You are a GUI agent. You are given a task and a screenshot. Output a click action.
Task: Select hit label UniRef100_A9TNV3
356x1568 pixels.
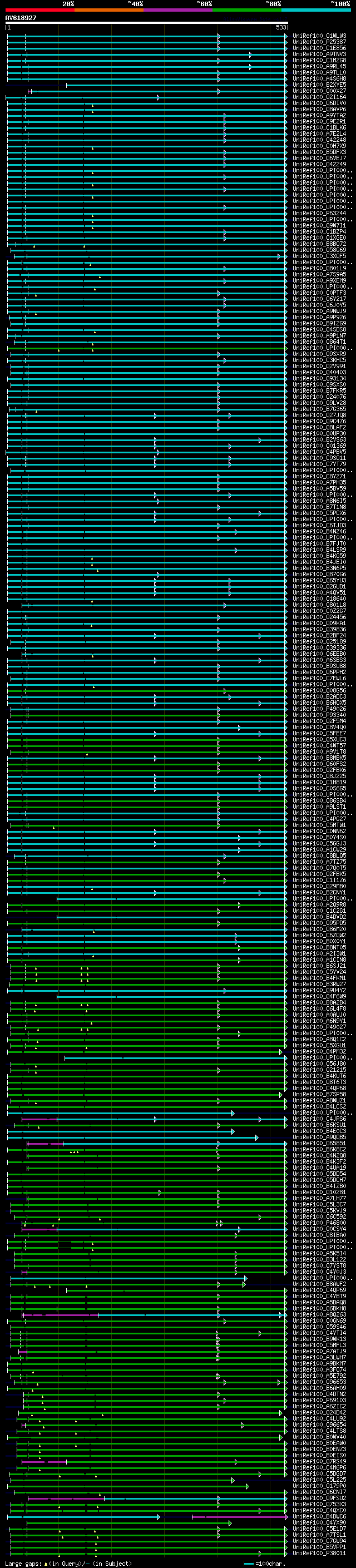pos(319,54)
